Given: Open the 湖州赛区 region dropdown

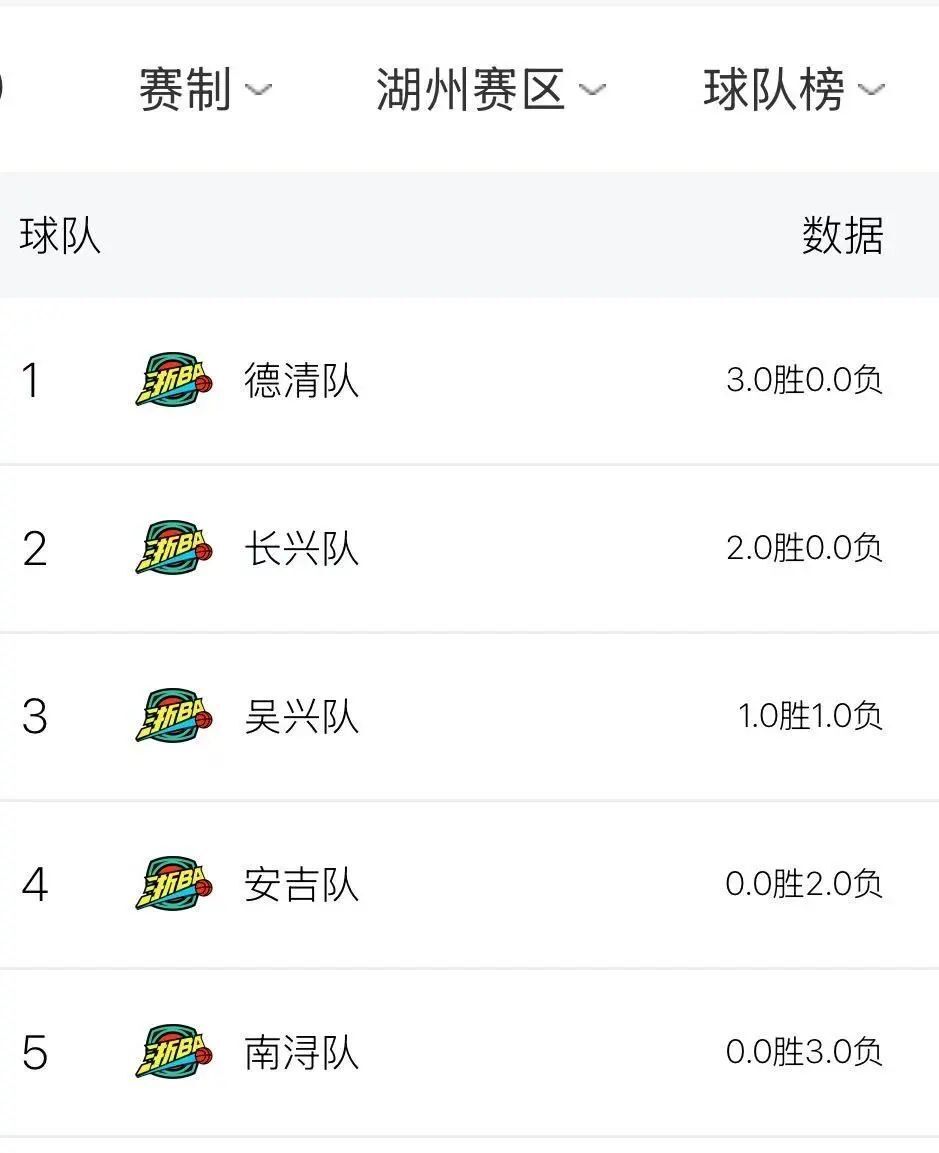Looking at the screenshot, I should click(491, 90).
